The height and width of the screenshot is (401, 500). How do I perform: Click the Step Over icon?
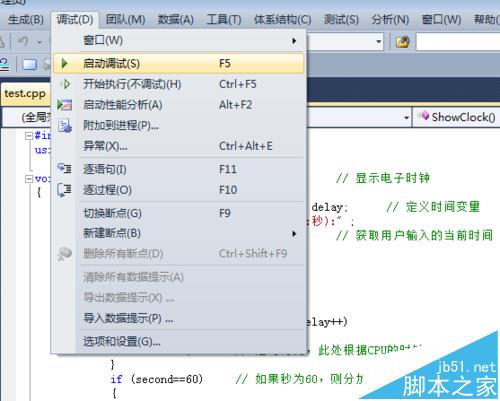pyautogui.click(x=64, y=190)
